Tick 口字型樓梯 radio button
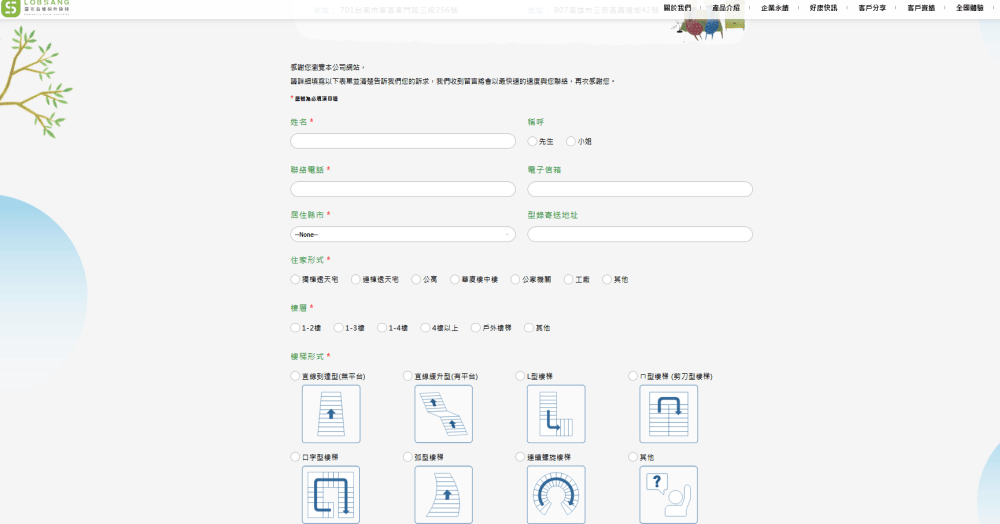The image size is (1000, 524). [x=295, y=457]
